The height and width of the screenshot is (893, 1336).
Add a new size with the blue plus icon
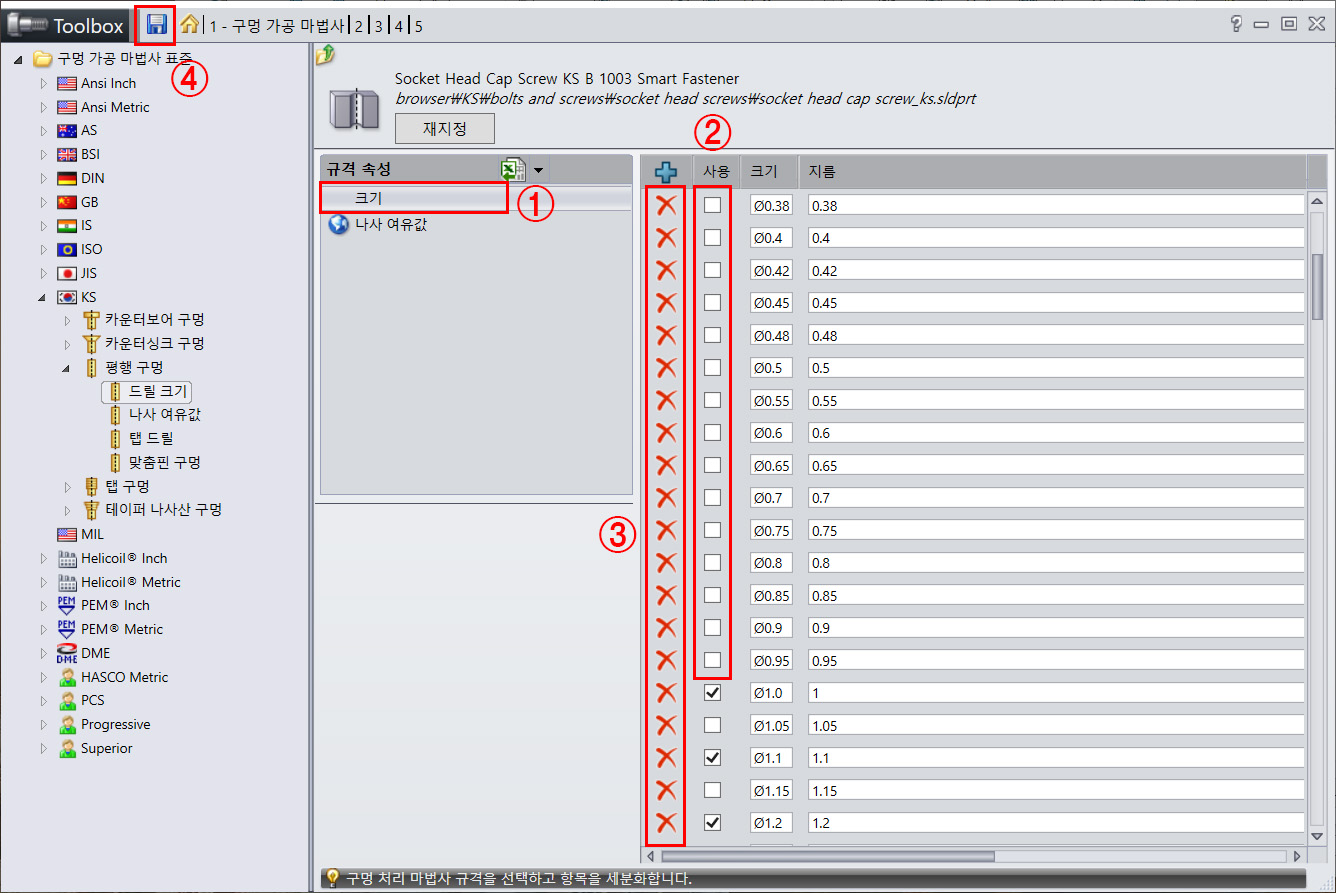coord(665,171)
